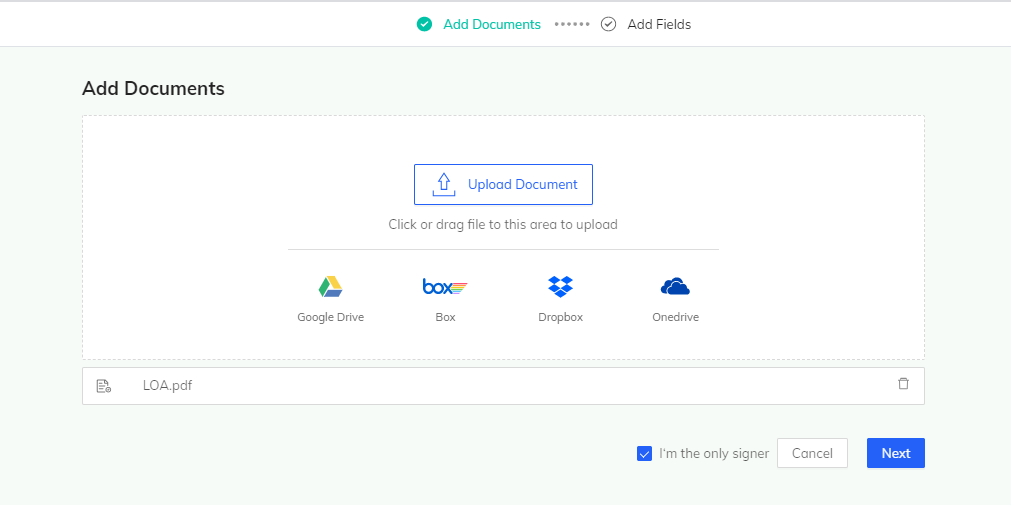
Task: Choose the Box cloud storage icon
Action: (445, 287)
